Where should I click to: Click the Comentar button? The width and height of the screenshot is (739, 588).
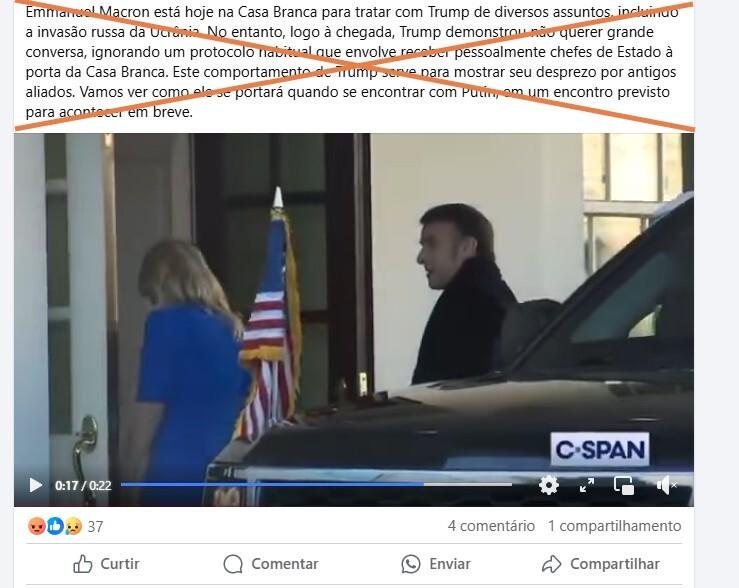click(271, 564)
